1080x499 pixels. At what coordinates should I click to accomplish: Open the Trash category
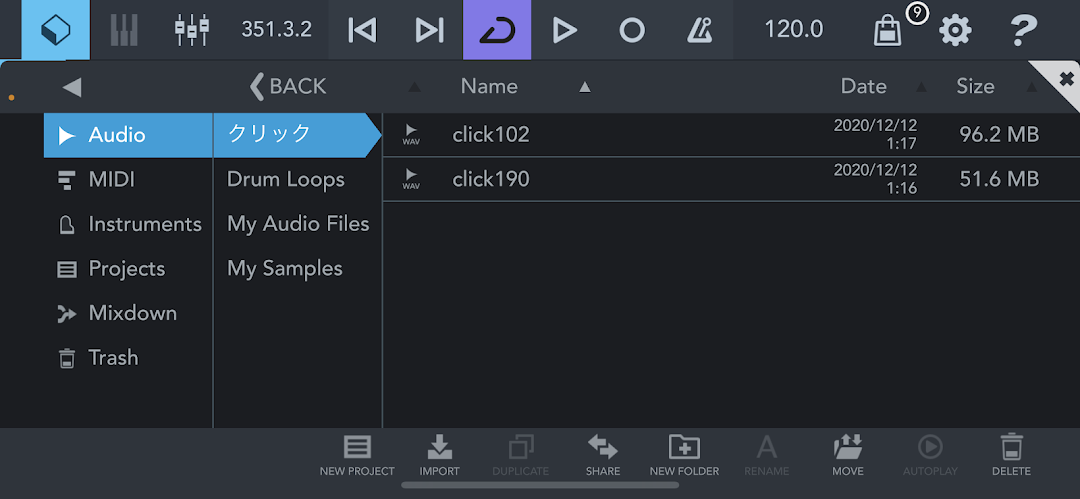click(128, 358)
